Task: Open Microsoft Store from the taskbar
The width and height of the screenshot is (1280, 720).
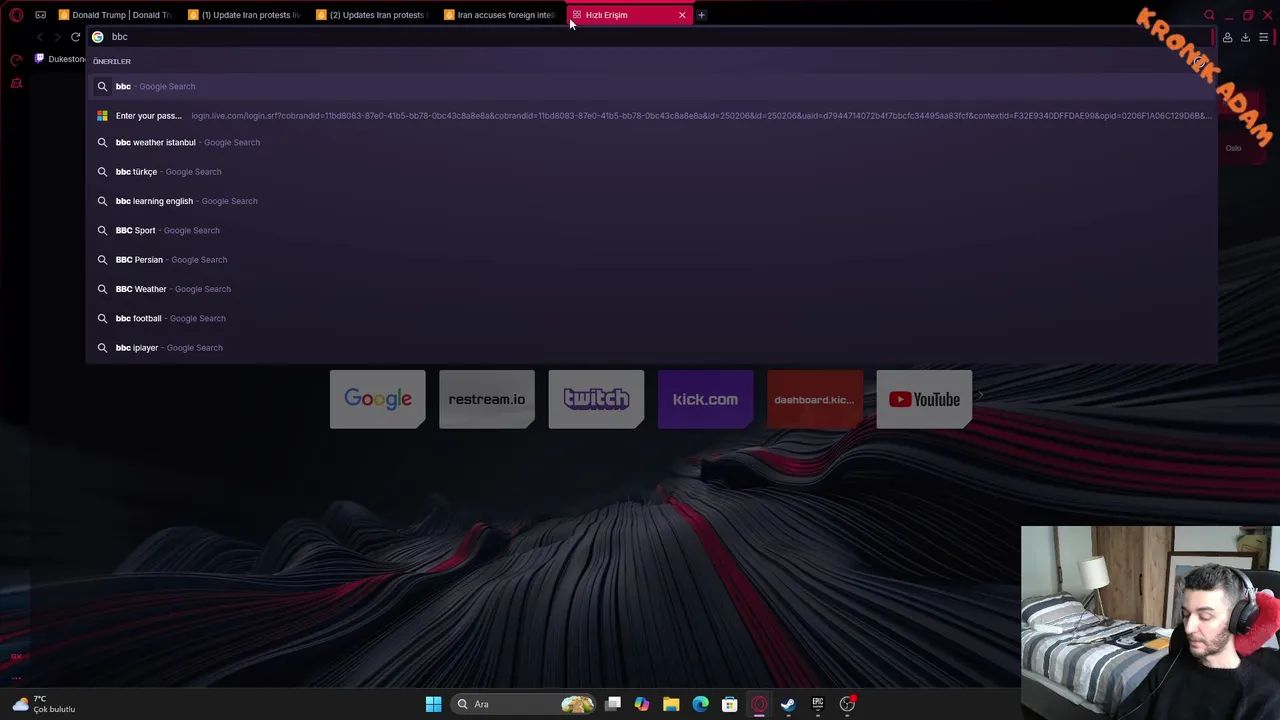Action: click(x=730, y=704)
